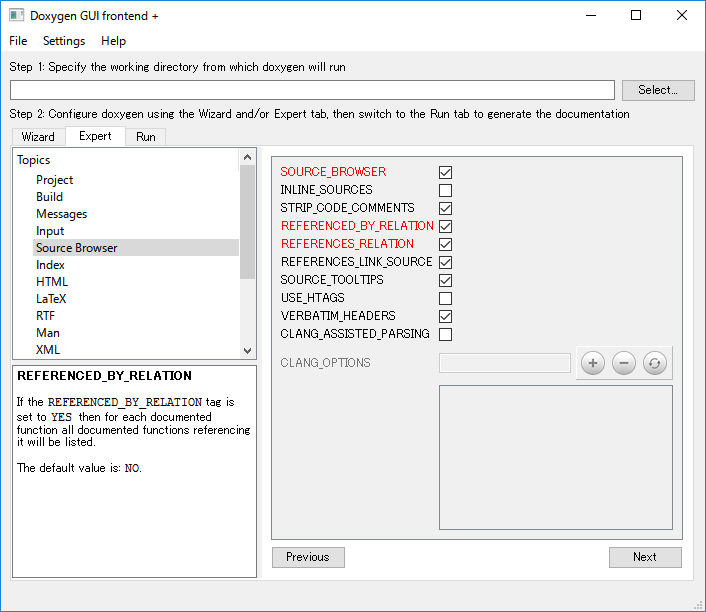Click the CLANG_ASSISTED_PARSING option label

coord(355,334)
